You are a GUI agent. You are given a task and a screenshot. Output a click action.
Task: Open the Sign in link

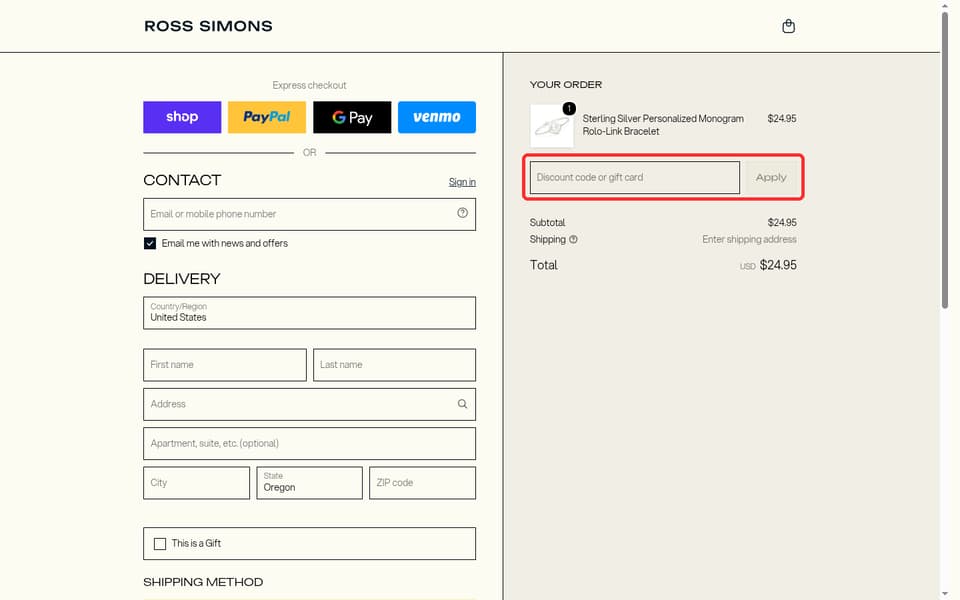pos(462,182)
